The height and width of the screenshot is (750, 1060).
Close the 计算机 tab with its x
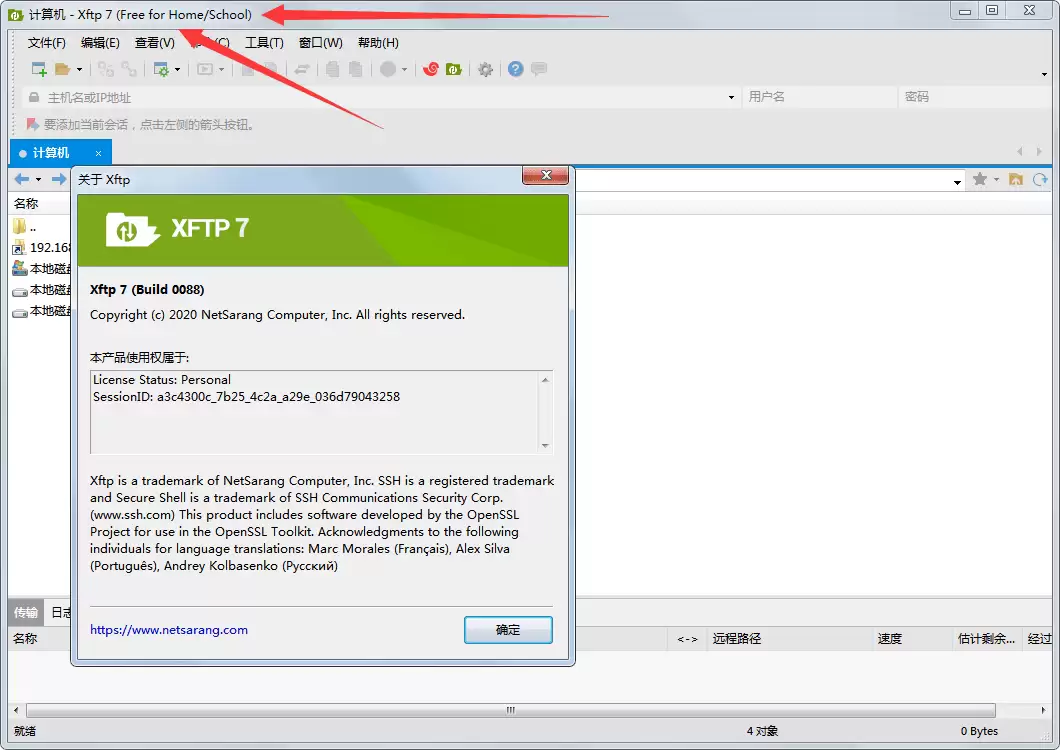click(x=98, y=154)
